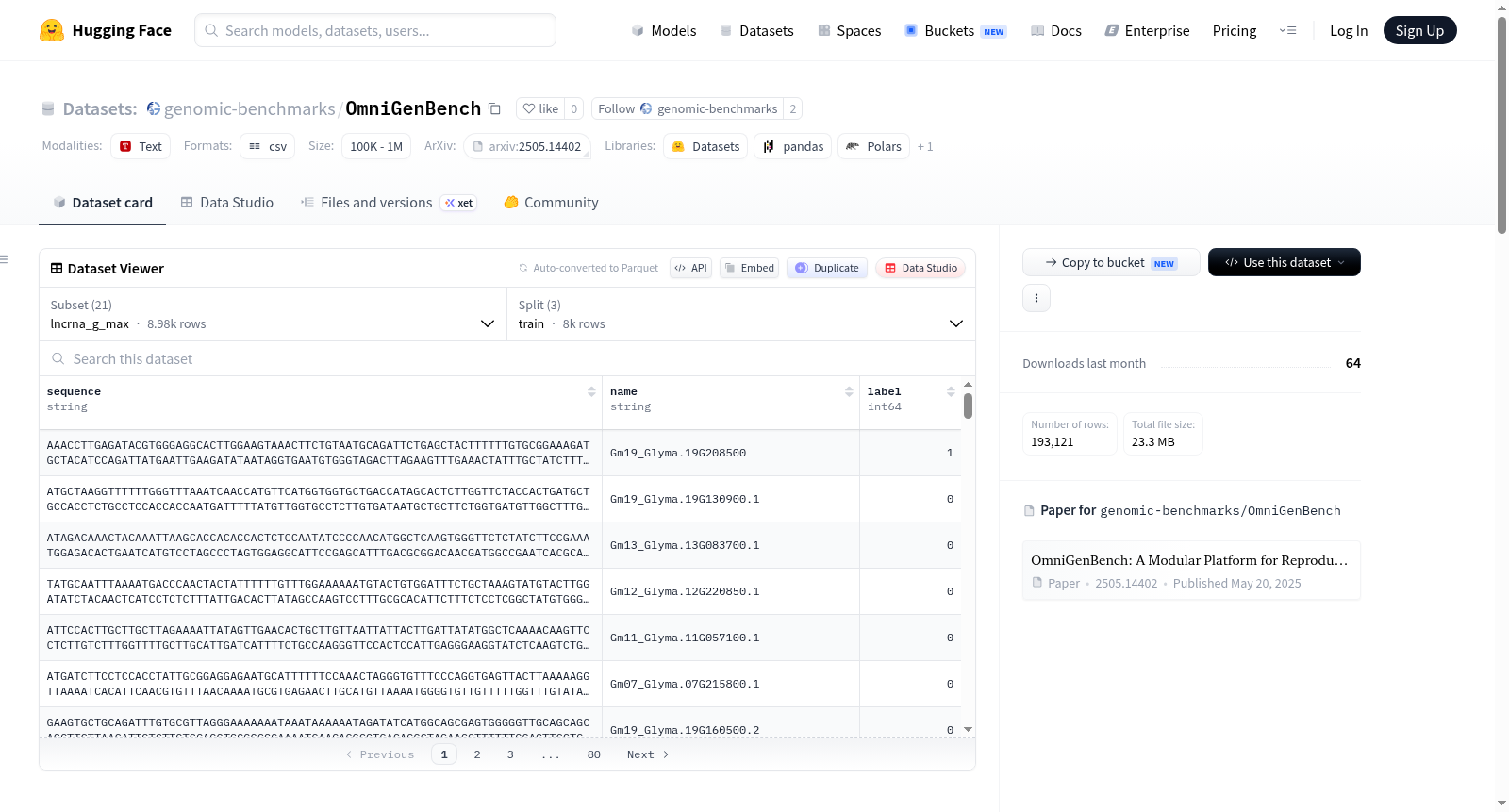
Task: Open the expand navigation menu icon
Action: point(1287,30)
